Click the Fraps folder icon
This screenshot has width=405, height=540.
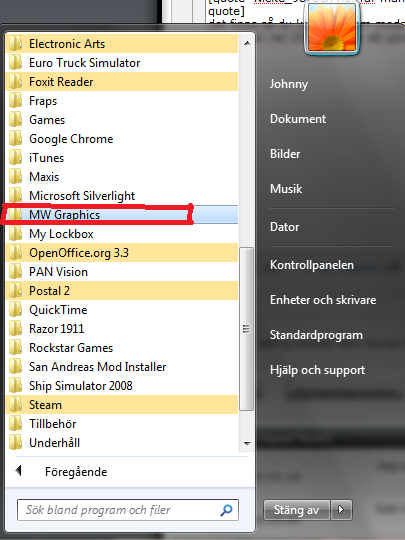[x=15, y=101]
